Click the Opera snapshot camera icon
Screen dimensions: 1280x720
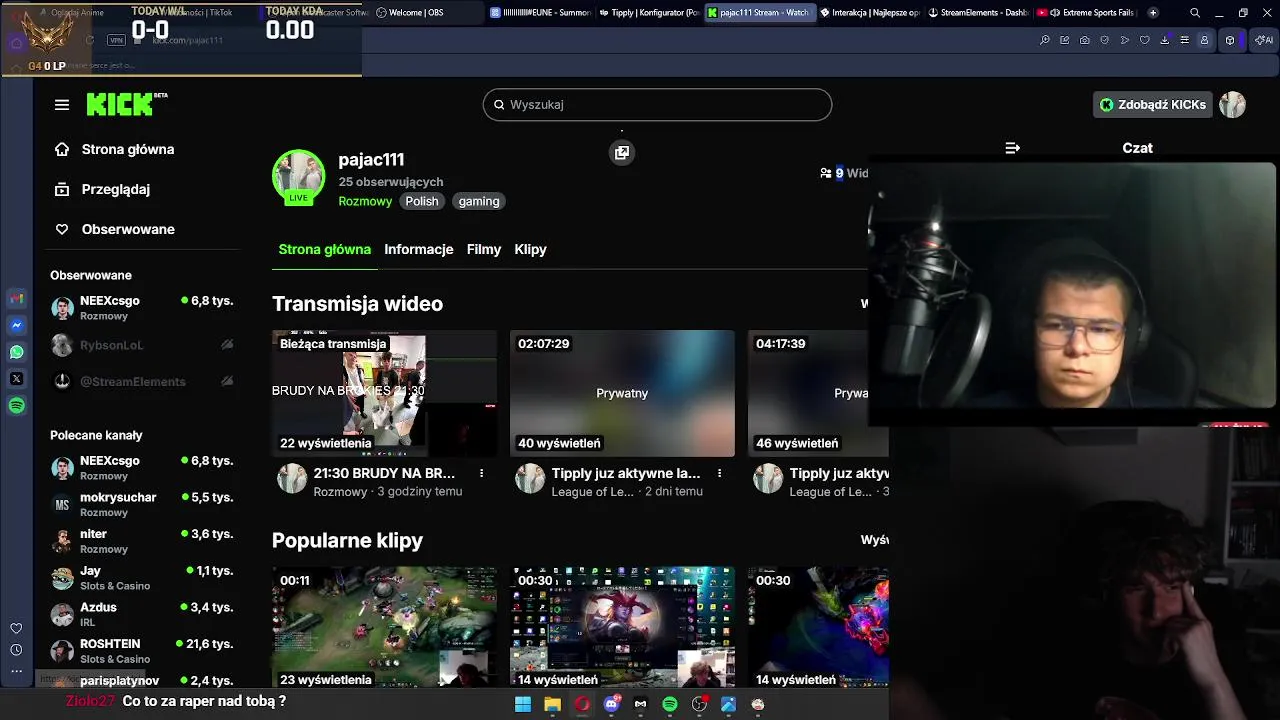point(1085,40)
